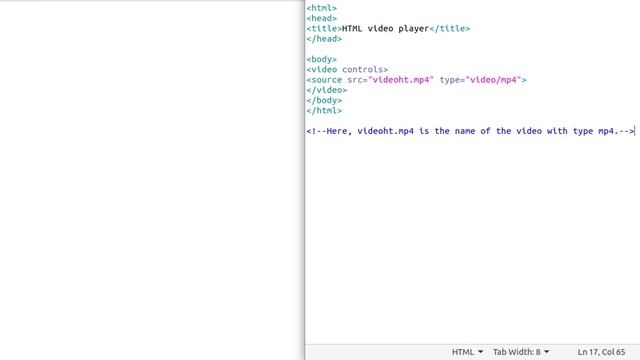Open the HTML language mode dropdown
This screenshot has width=640, height=360.
467,352
